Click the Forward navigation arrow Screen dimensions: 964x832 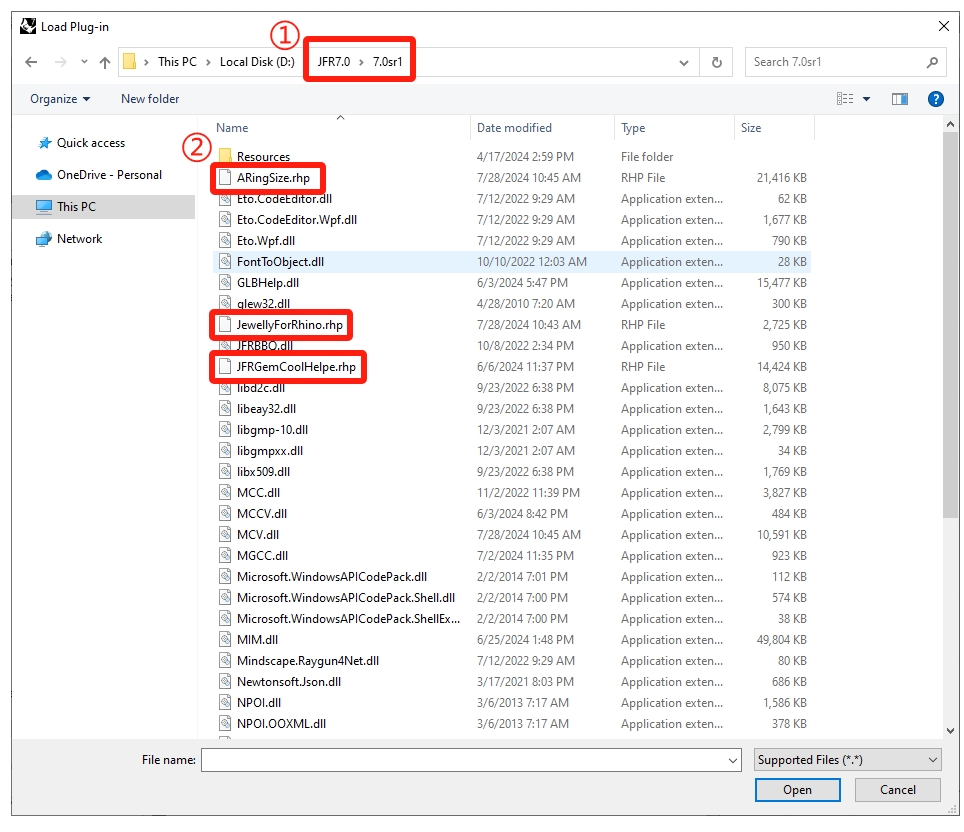(60, 62)
